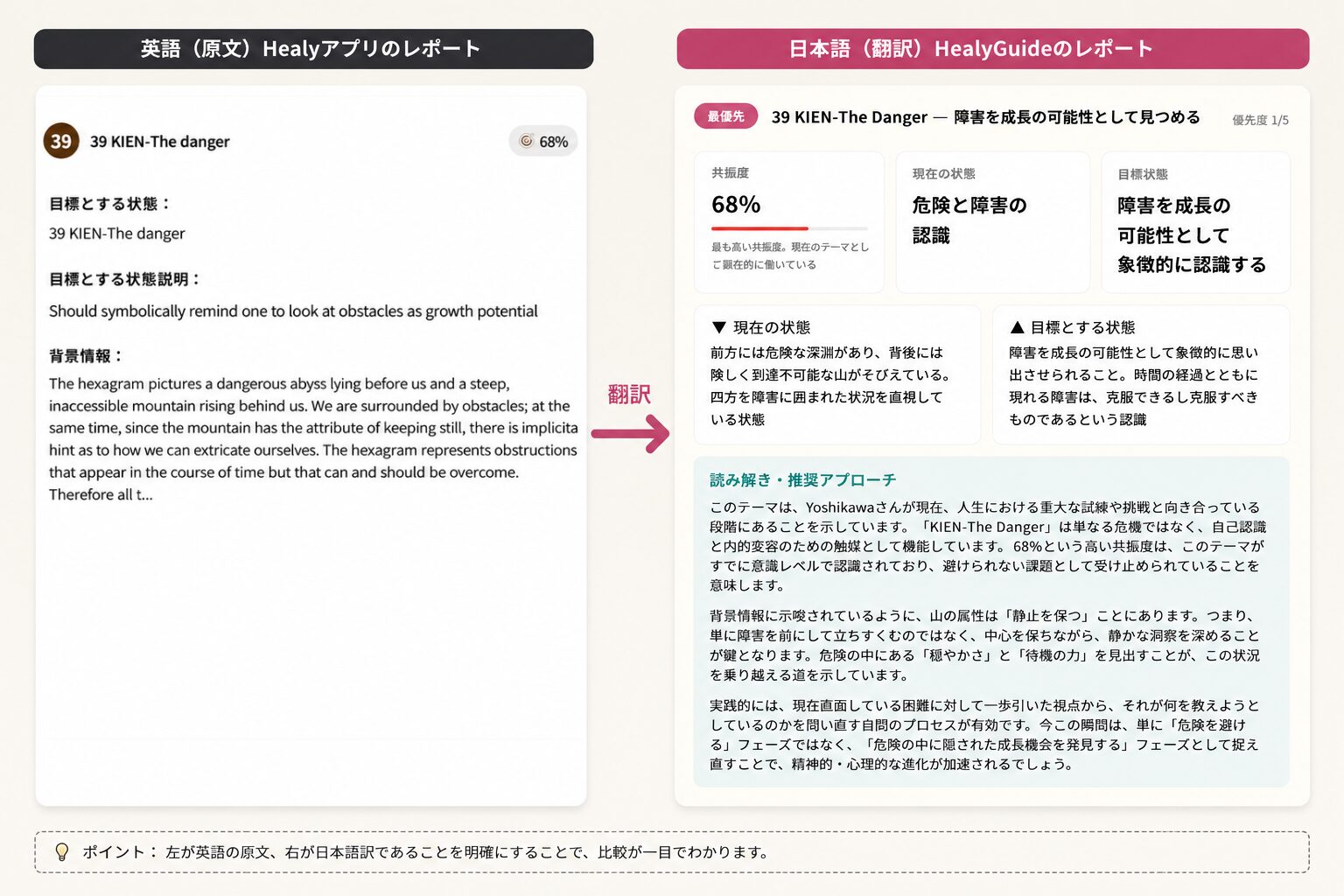Click the paragraph starting 背景情報に示唆されているように
Screen dimensions: 1344x896
985,645
